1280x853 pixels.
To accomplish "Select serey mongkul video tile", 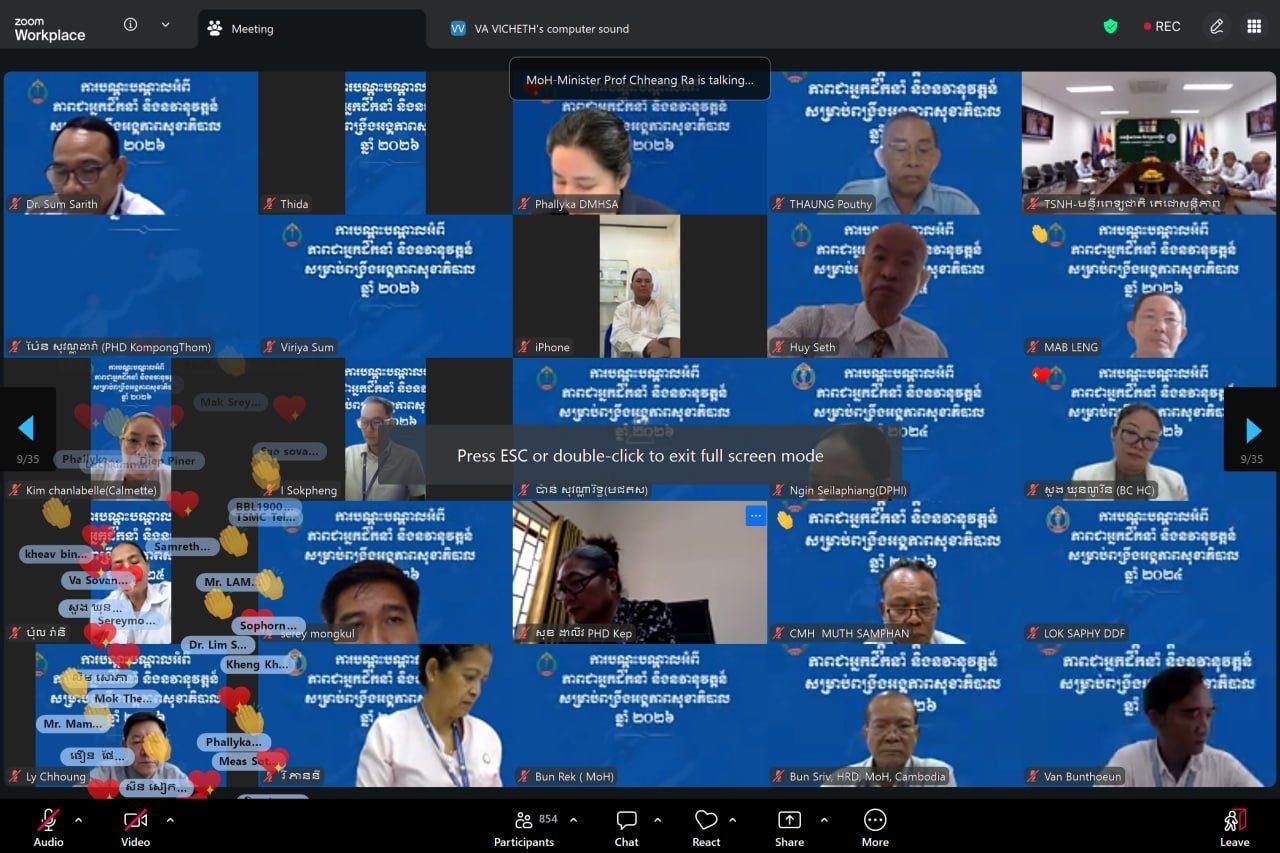I will [x=385, y=572].
